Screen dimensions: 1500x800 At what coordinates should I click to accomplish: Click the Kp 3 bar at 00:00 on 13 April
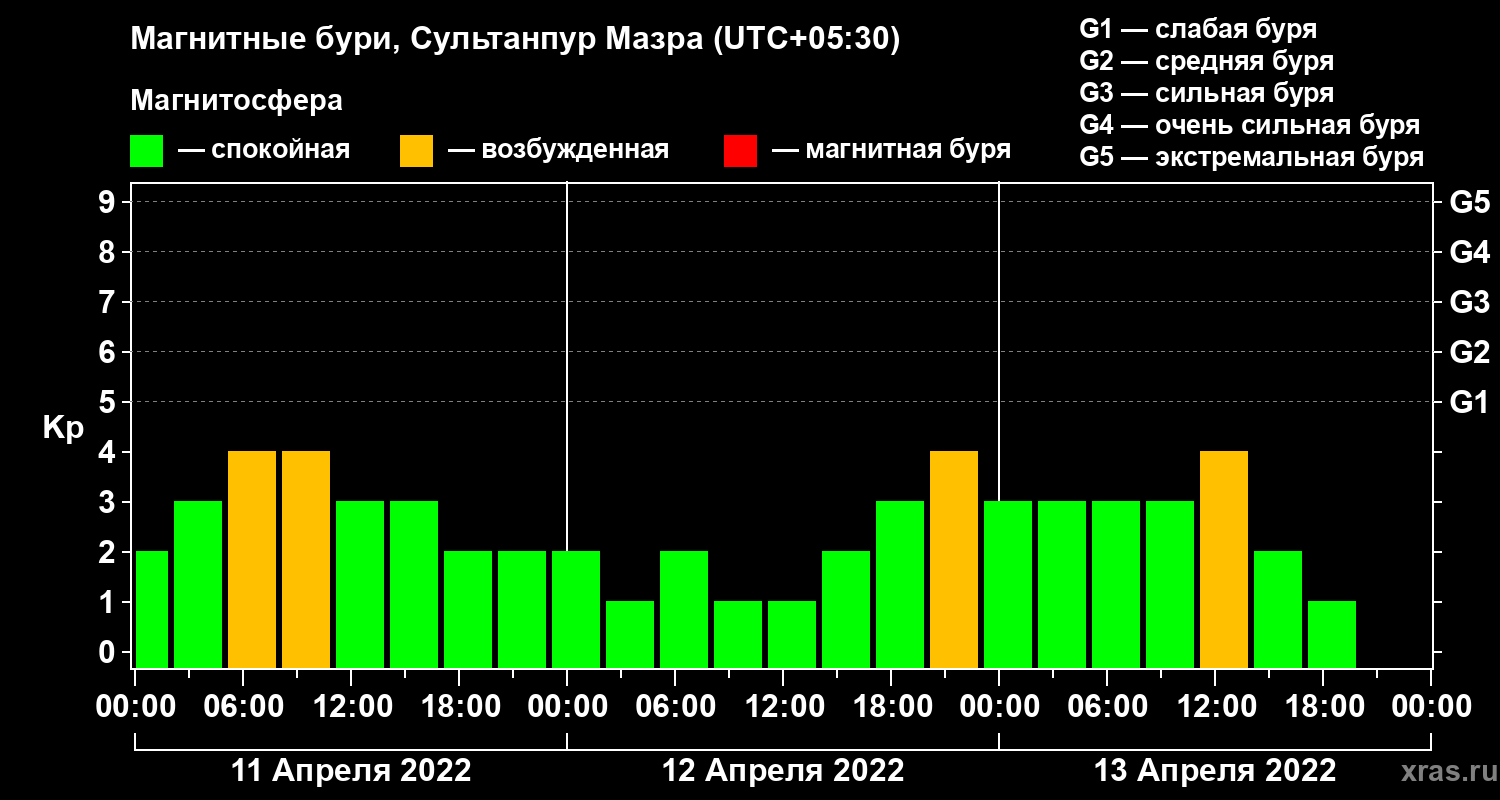(1008, 585)
